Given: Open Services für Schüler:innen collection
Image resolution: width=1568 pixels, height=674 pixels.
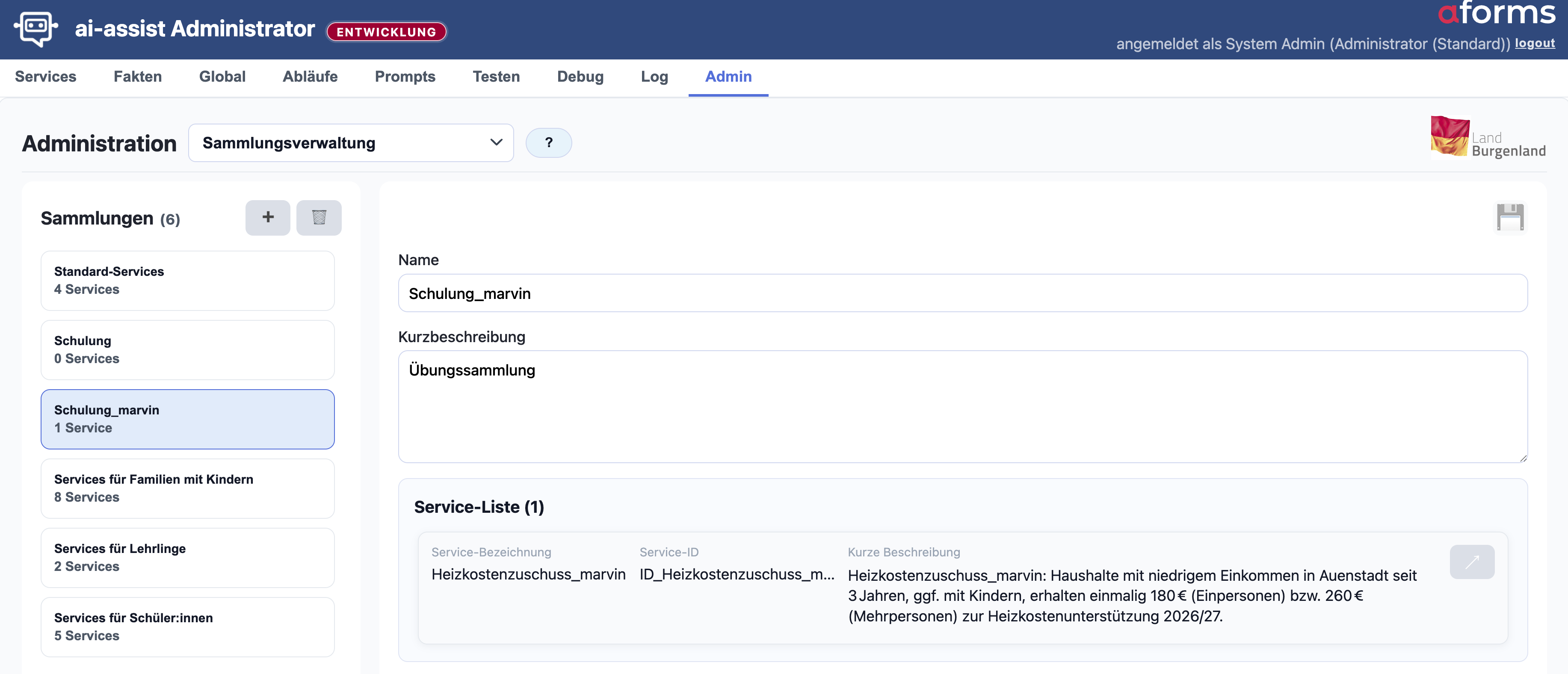Looking at the screenshot, I should point(187,627).
